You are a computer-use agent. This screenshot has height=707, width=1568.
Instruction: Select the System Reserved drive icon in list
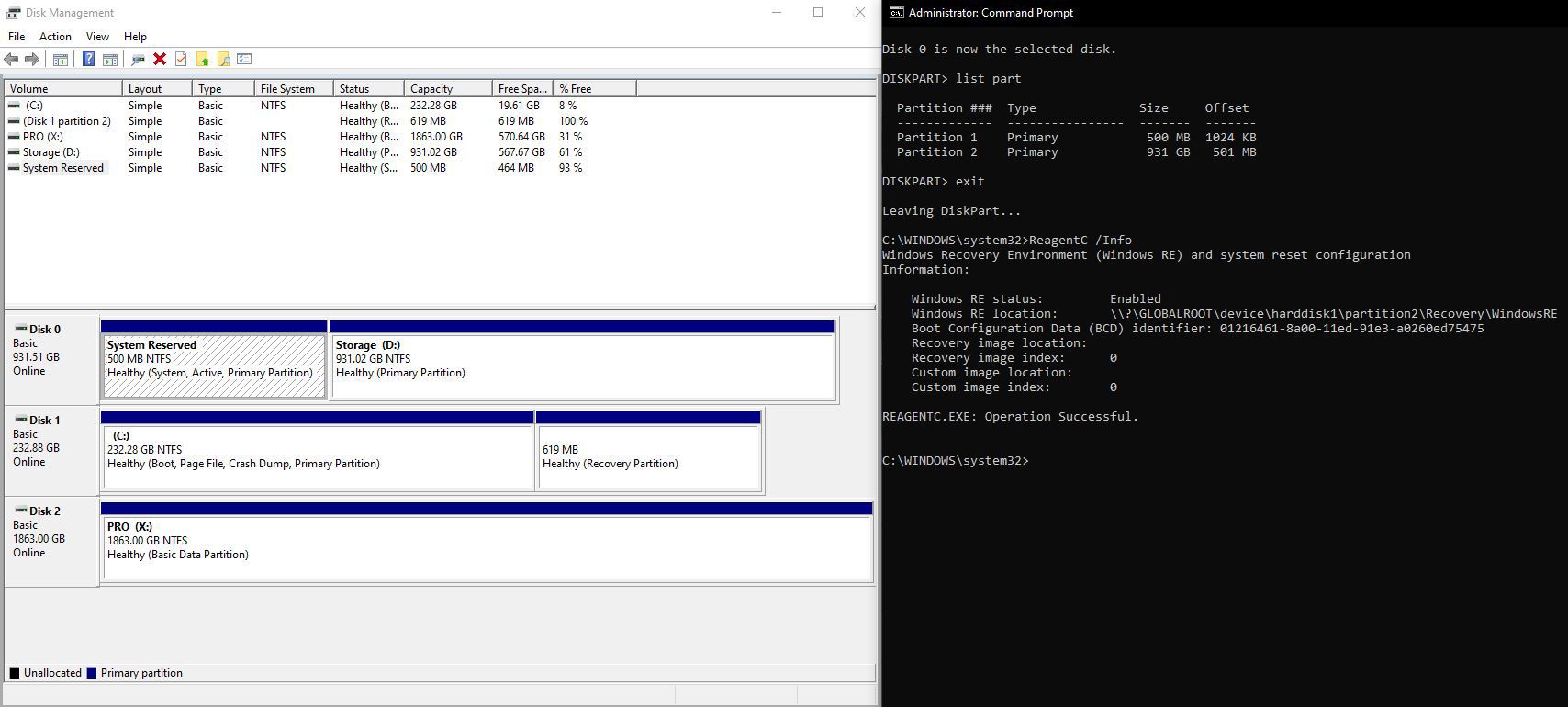tap(14, 168)
